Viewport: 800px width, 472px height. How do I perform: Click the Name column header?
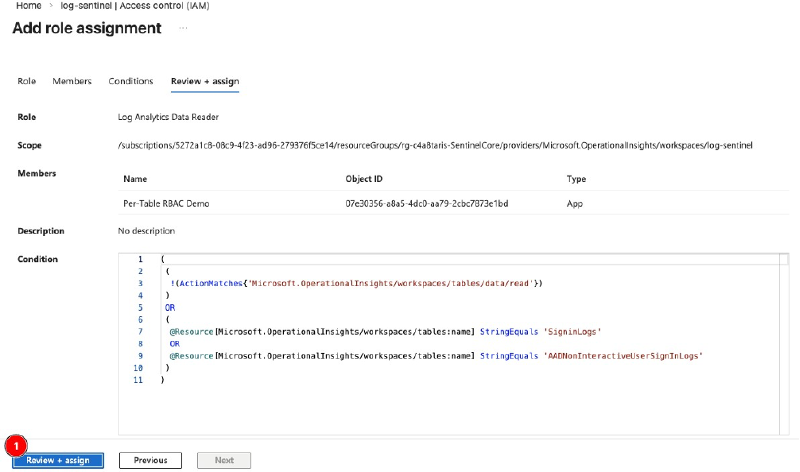click(135, 179)
